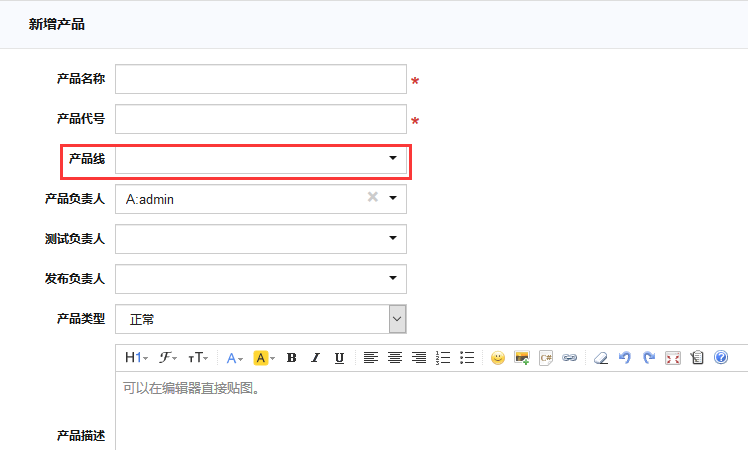Undo last edit in editor
The height and width of the screenshot is (450, 748).
(x=625, y=358)
